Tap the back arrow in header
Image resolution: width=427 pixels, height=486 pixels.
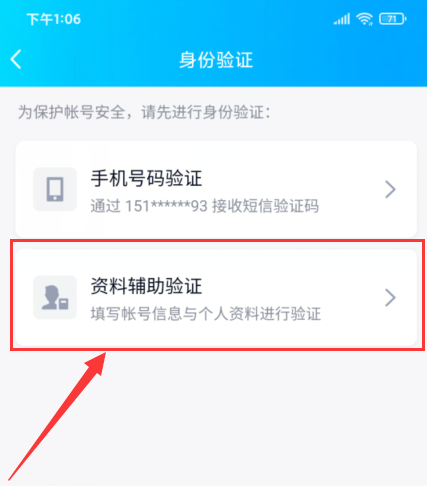(16, 59)
